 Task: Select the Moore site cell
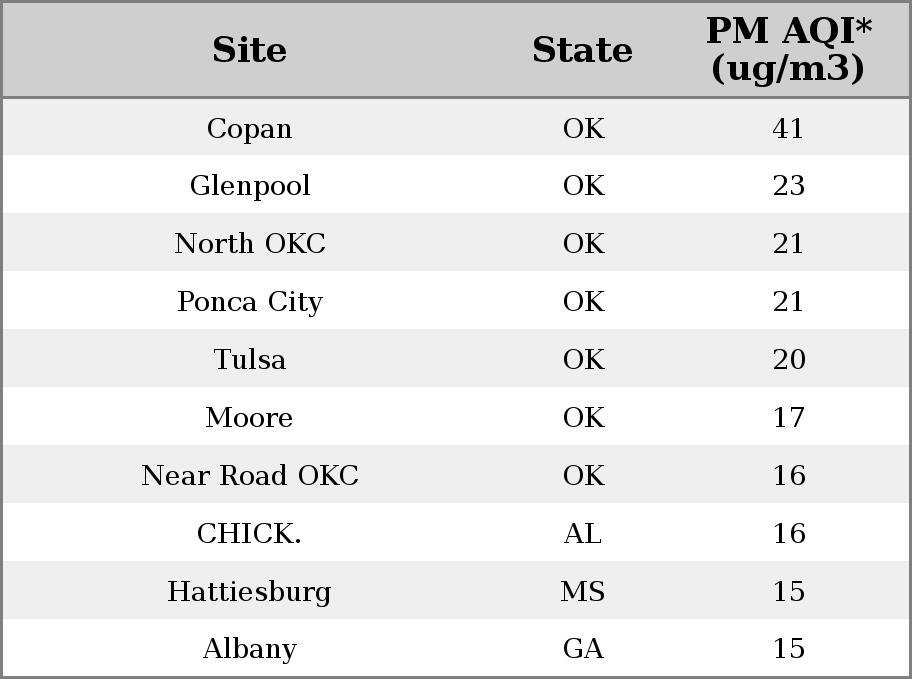click(x=250, y=417)
